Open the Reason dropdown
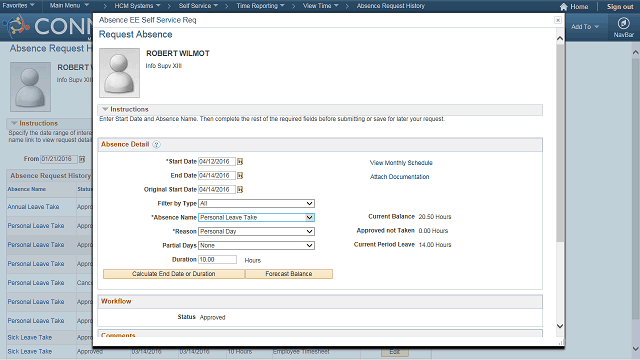Image resolution: width=640 pixels, height=360 pixels. tap(256, 231)
